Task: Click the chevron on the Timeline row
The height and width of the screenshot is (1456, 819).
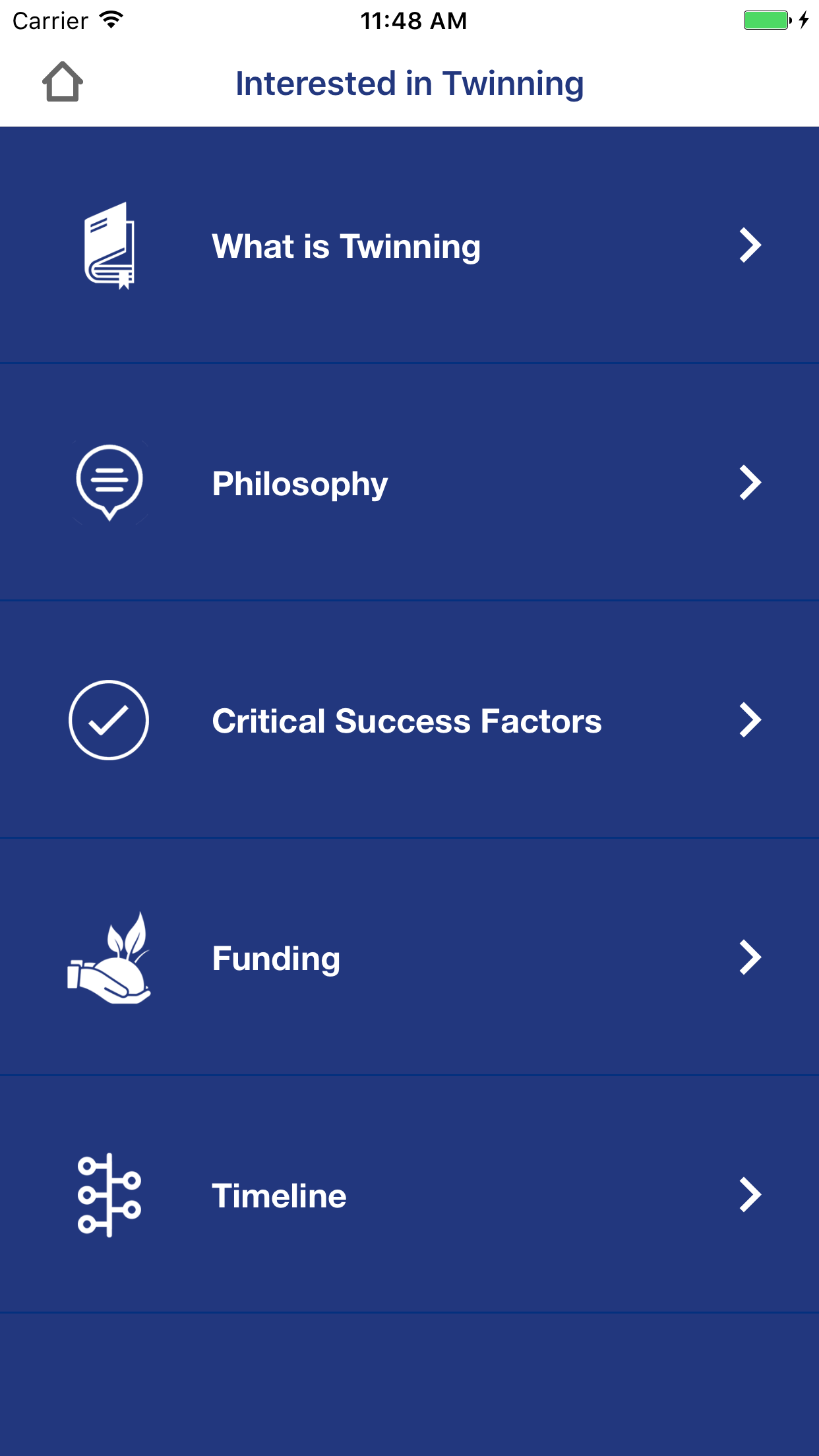Action: click(750, 1195)
